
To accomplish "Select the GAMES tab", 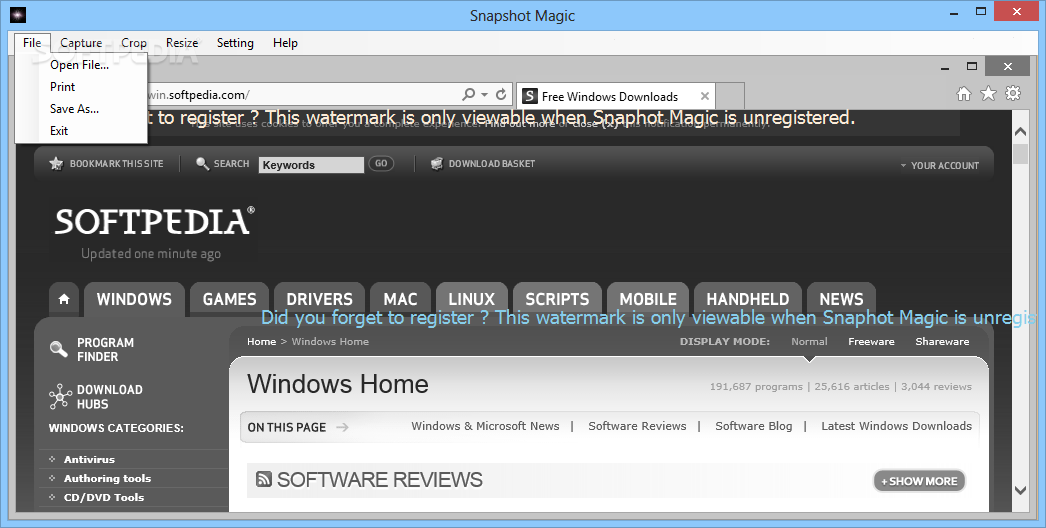I will click(x=229, y=299).
